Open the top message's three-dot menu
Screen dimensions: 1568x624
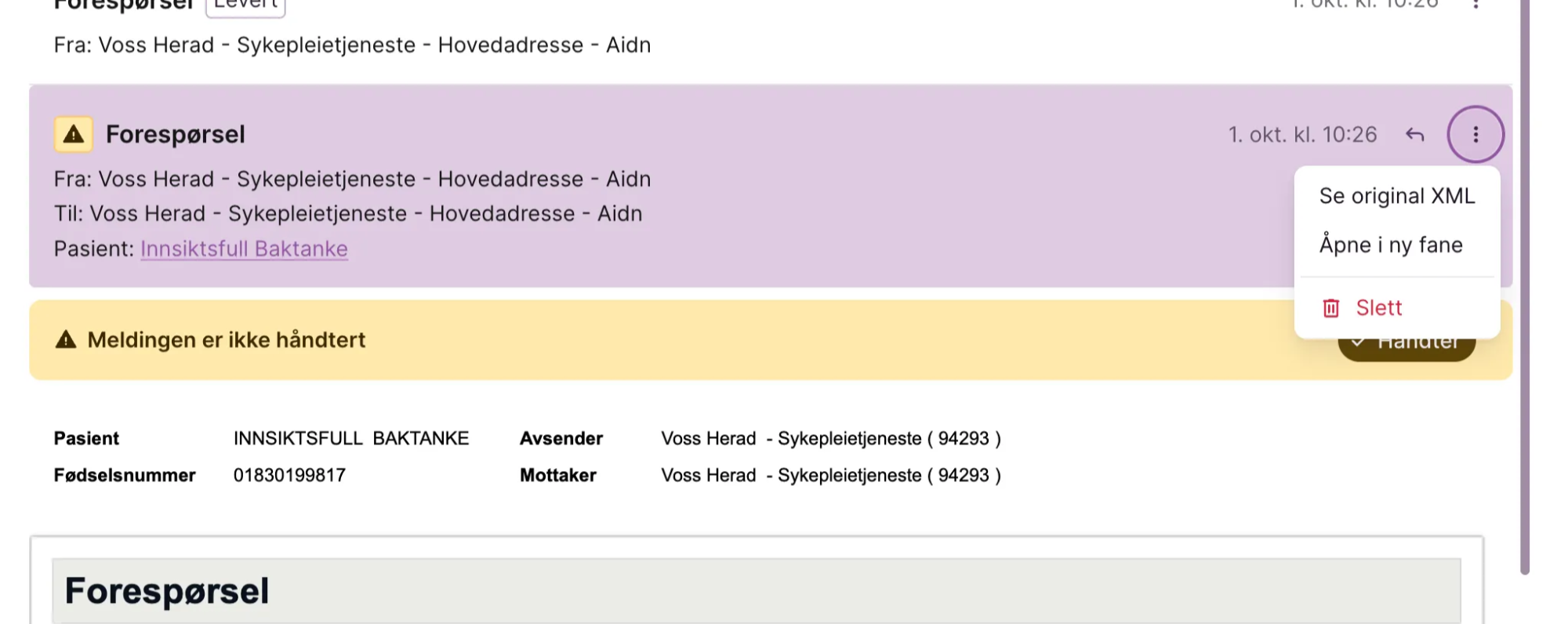(1475, 5)
